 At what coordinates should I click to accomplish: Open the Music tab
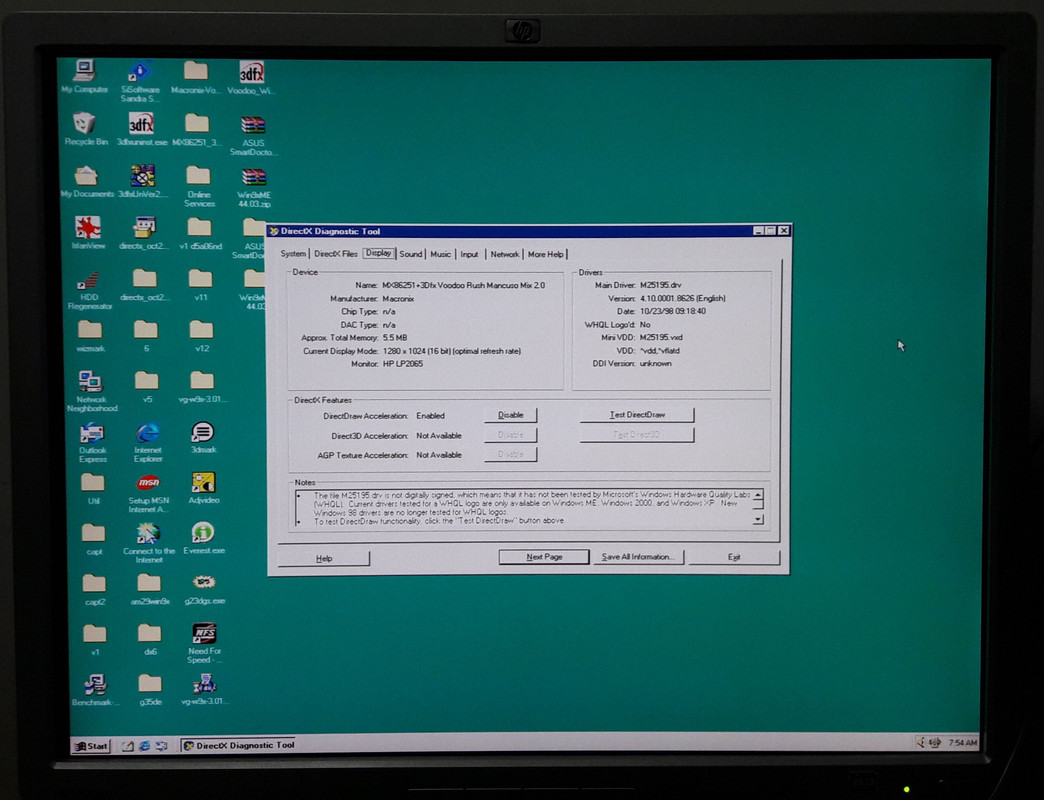pyautogui.click(x=440, y=254)
